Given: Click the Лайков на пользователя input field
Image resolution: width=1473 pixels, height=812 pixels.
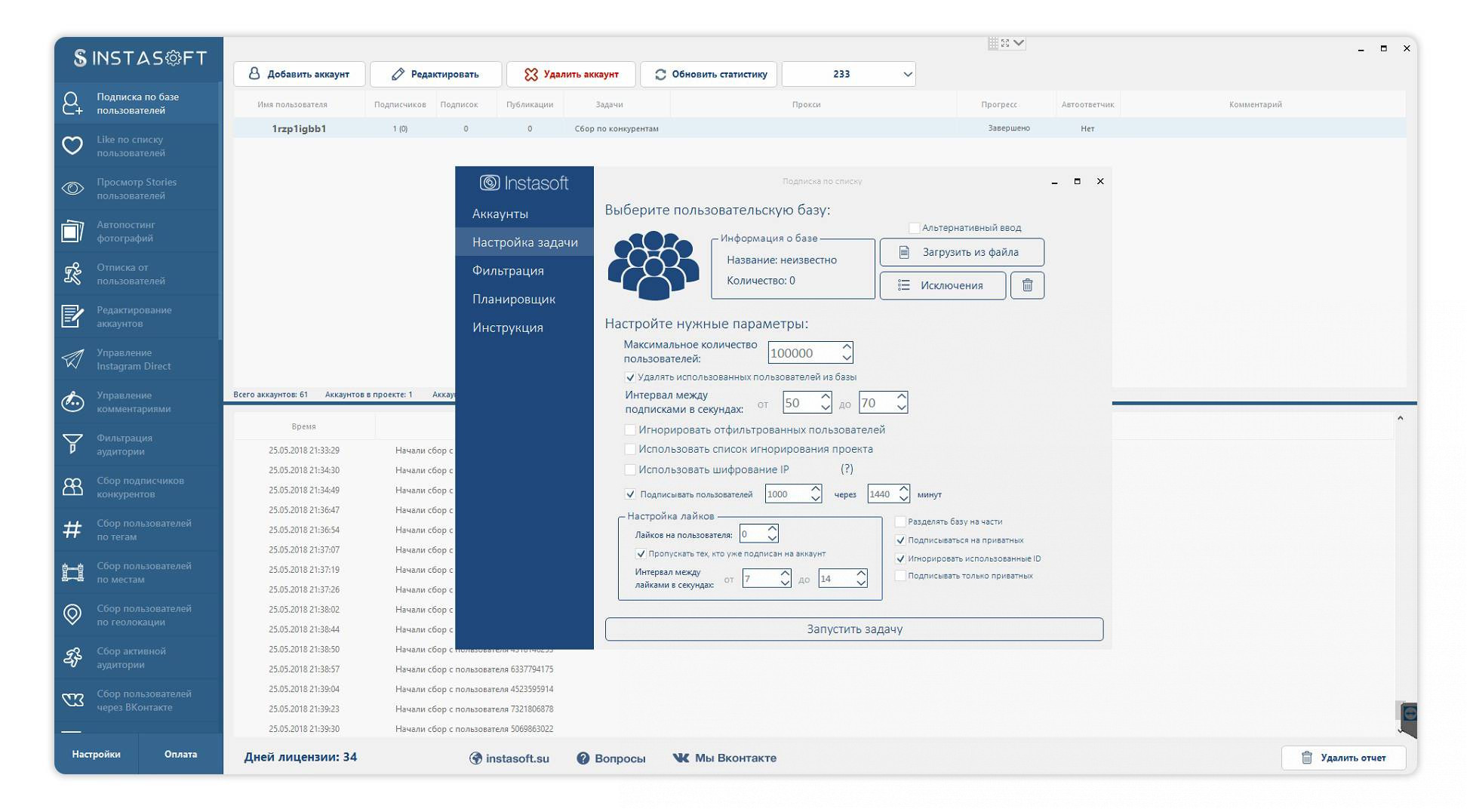Looking at the screenshot, I should [752, 534].
